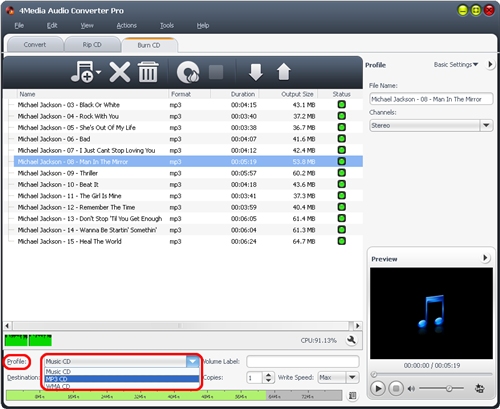This screenshot has width=500, height=409.
Task: Click the green status icon for Thriller row
Action: click(341, 173)
